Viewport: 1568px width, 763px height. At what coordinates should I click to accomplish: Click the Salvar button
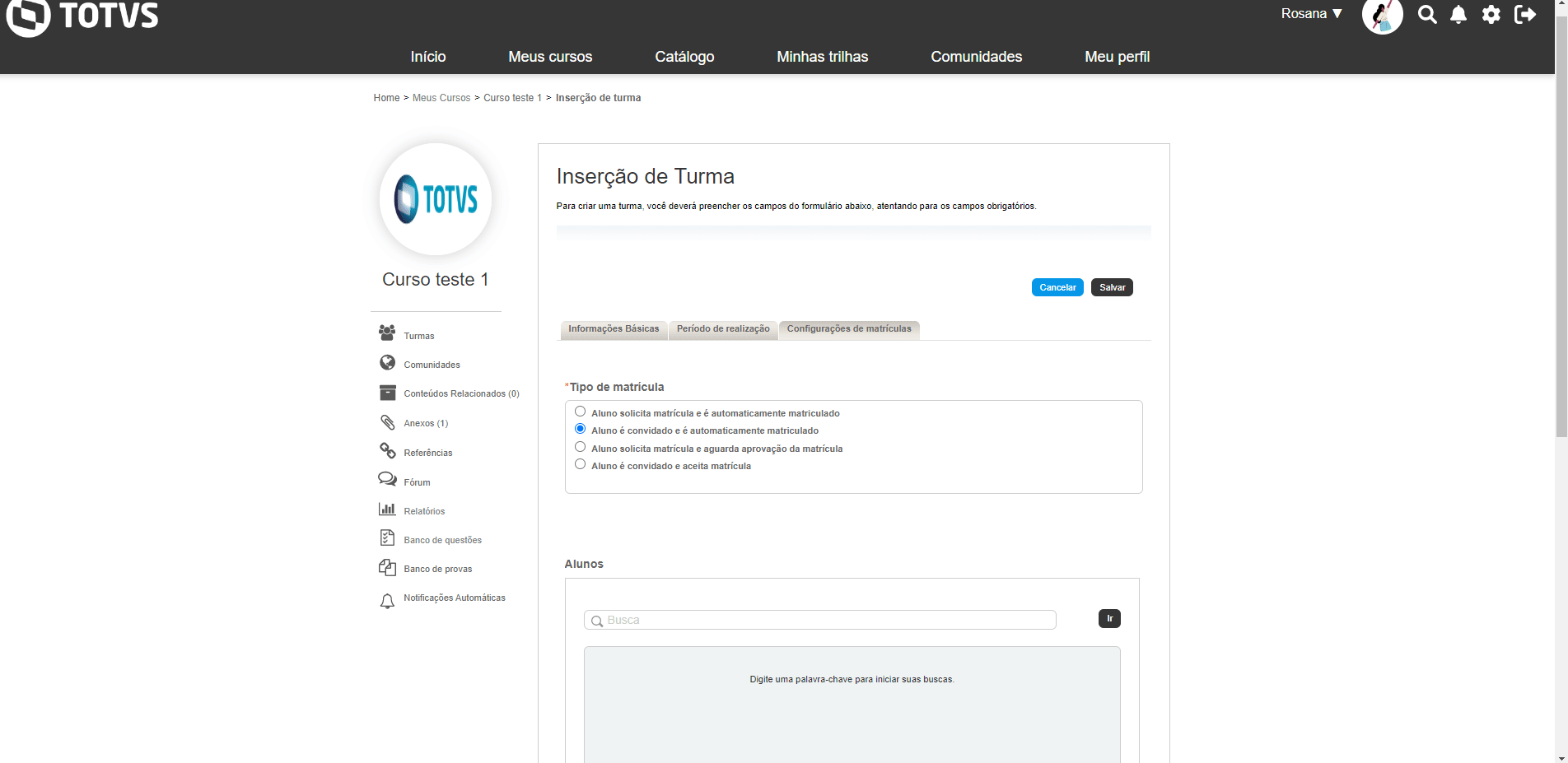click(x=1112, y=287)
